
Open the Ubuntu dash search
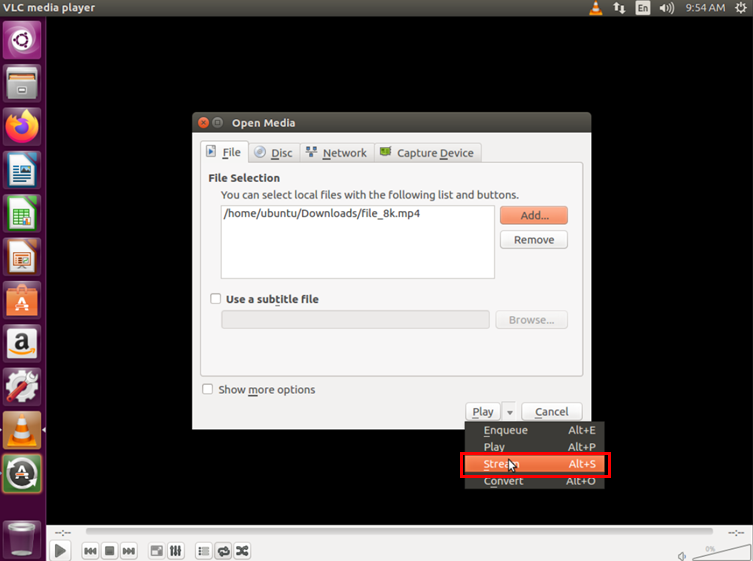tap(22, 40)
